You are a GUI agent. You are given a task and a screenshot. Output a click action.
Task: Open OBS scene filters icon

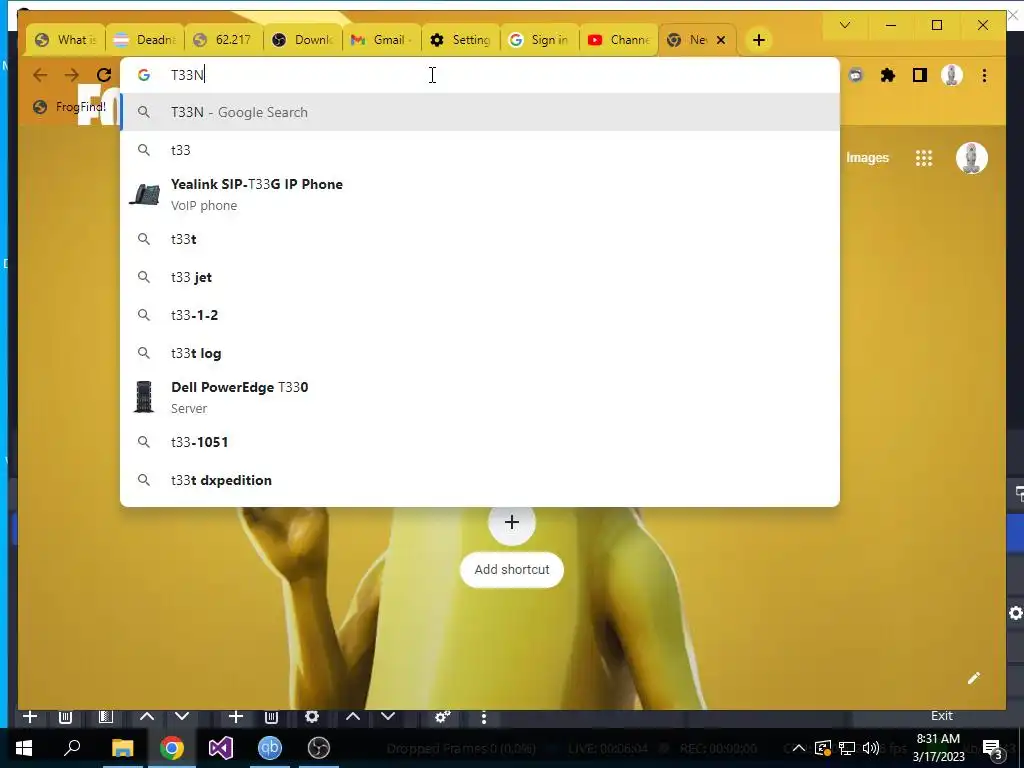click(x=105, y=717)
